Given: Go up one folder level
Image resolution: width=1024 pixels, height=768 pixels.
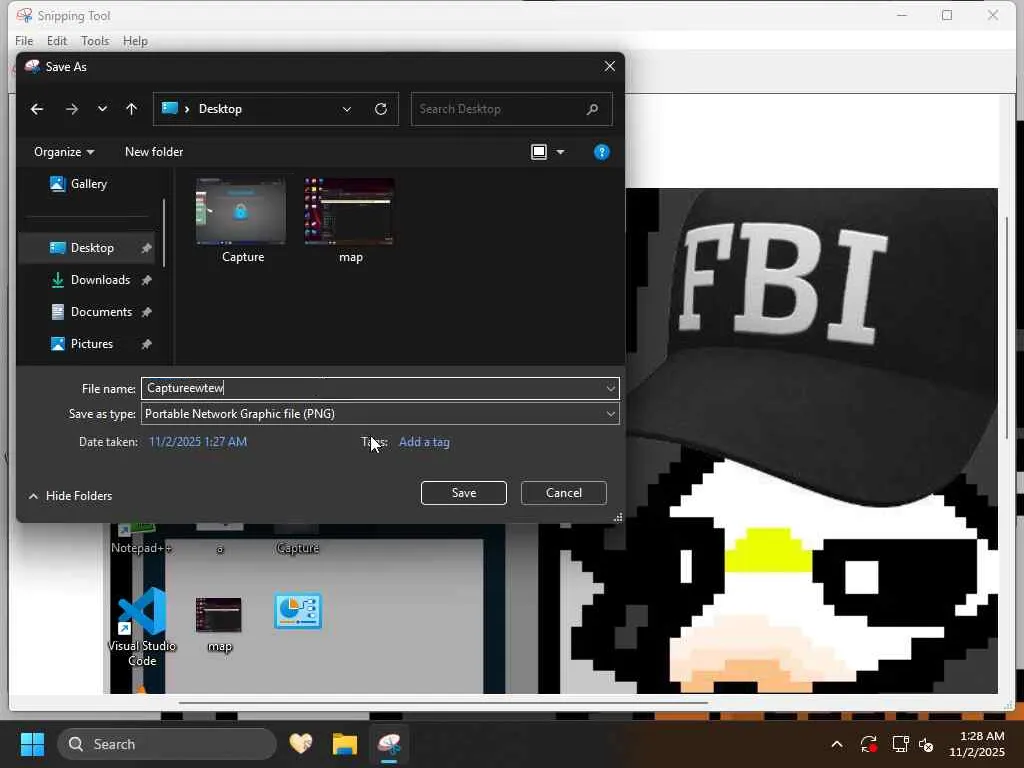Looking at the screenshot, I should point(131,109).
